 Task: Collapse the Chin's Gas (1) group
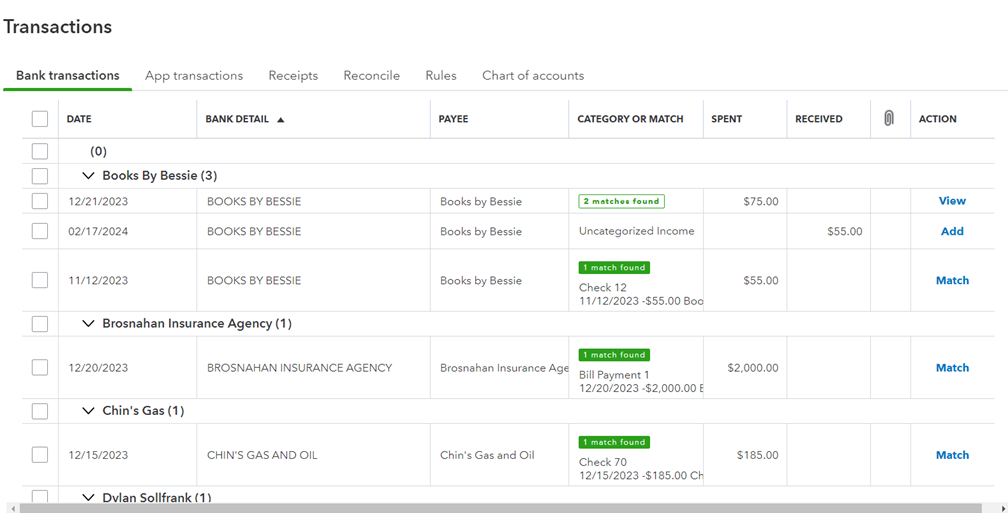89,411
